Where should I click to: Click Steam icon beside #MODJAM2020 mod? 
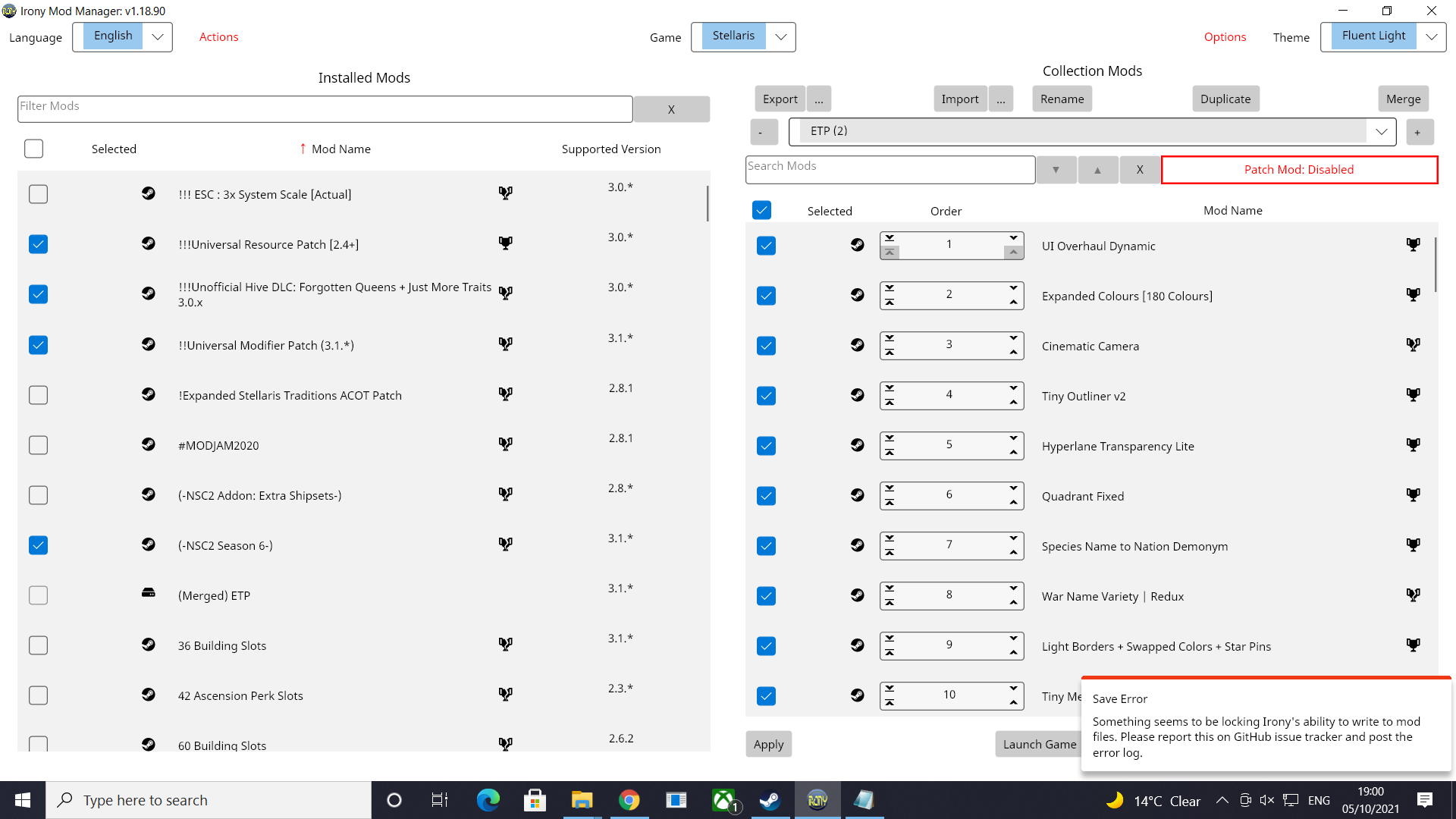tap(149, 444)
